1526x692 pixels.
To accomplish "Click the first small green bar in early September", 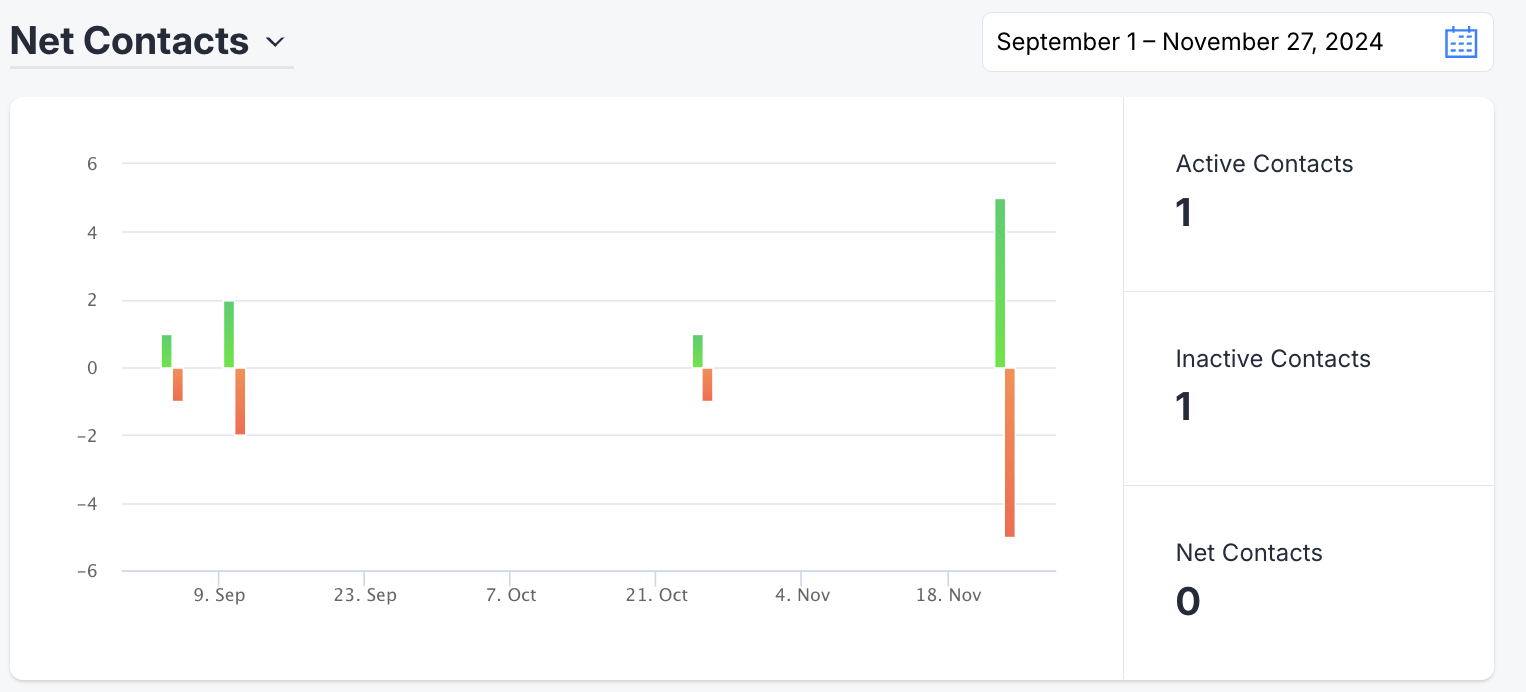I will (x=167, y=351).
